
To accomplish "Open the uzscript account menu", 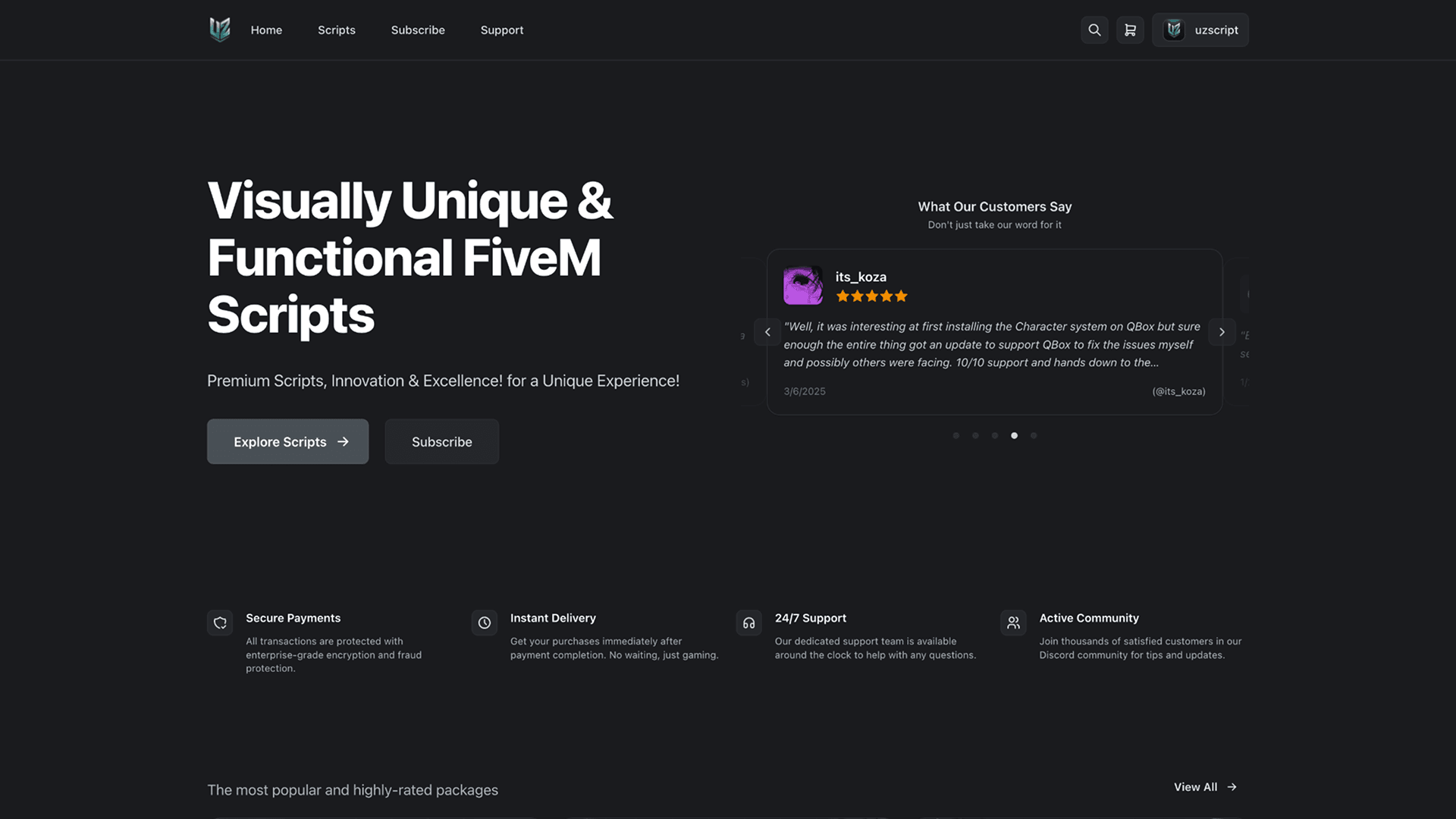I will point(1200,30).
